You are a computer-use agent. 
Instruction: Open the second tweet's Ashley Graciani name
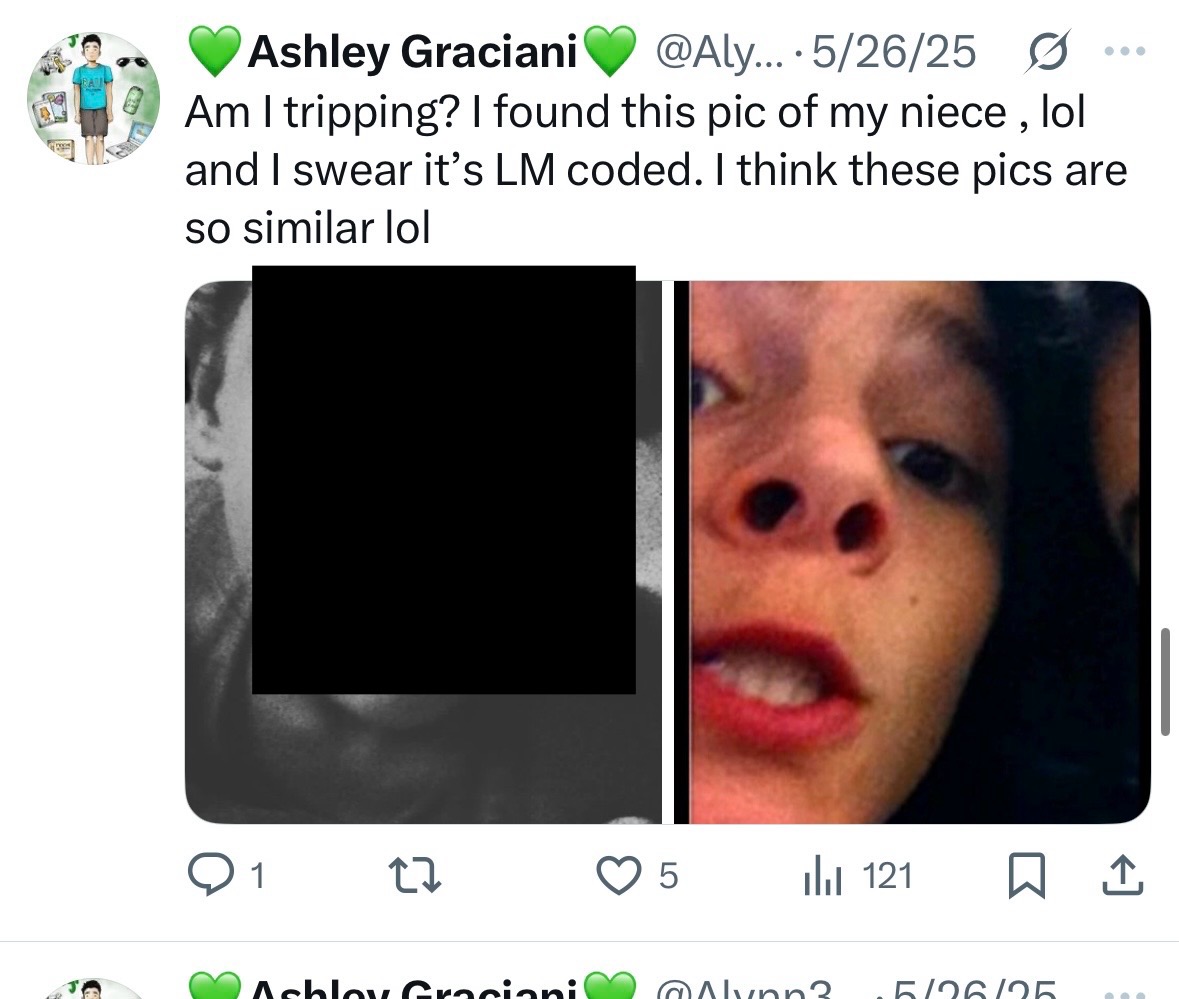click(x=412, y=987)
